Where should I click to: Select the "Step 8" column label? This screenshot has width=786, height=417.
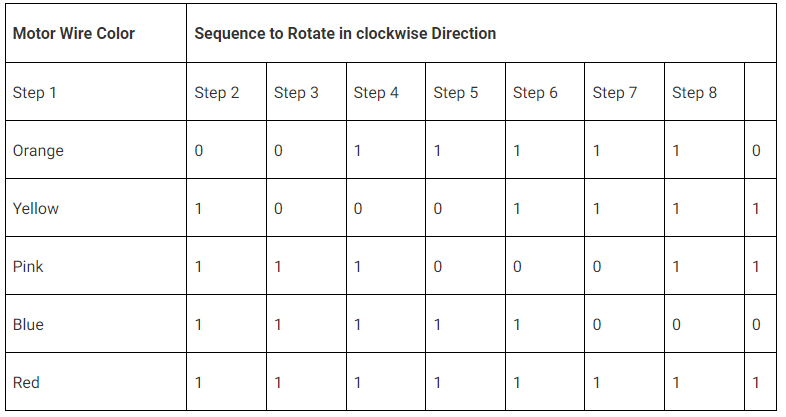694,93
